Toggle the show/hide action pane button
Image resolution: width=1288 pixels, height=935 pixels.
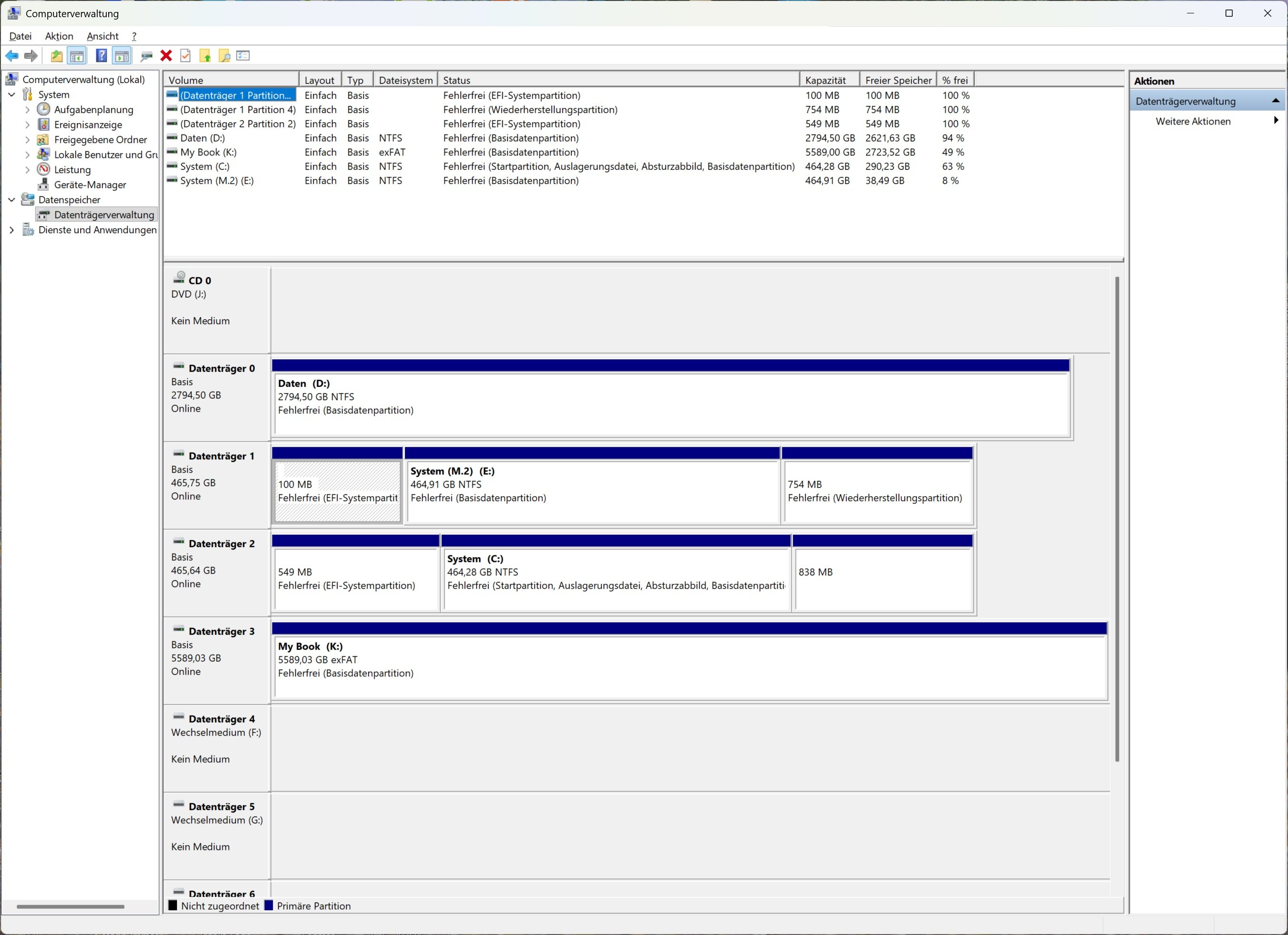pos(122,56)
